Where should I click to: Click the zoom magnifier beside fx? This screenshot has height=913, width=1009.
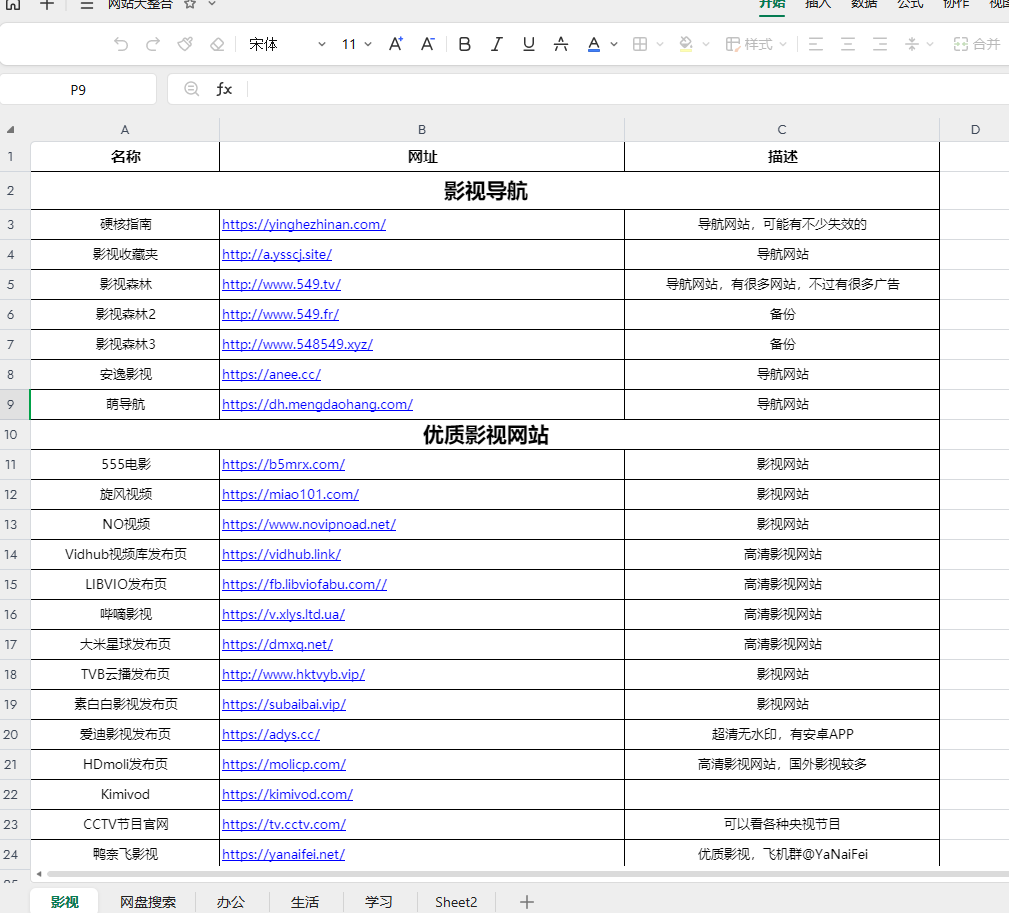191,89
